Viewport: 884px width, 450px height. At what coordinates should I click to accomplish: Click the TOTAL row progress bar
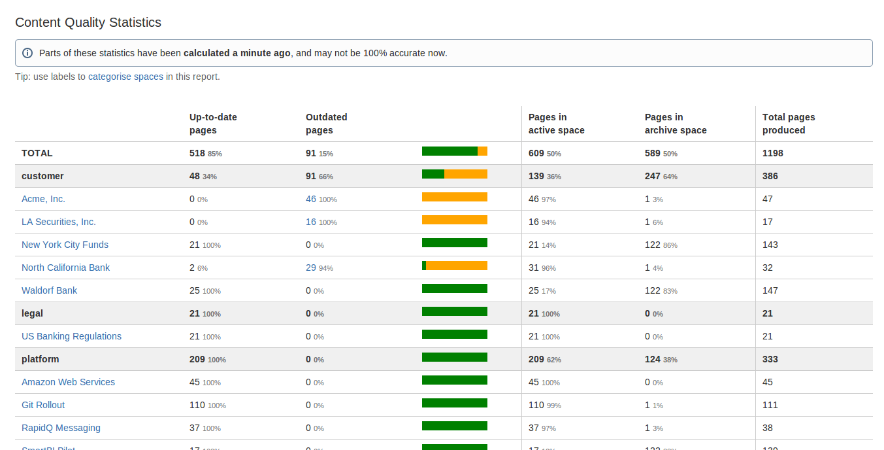(x=454, y=152)
